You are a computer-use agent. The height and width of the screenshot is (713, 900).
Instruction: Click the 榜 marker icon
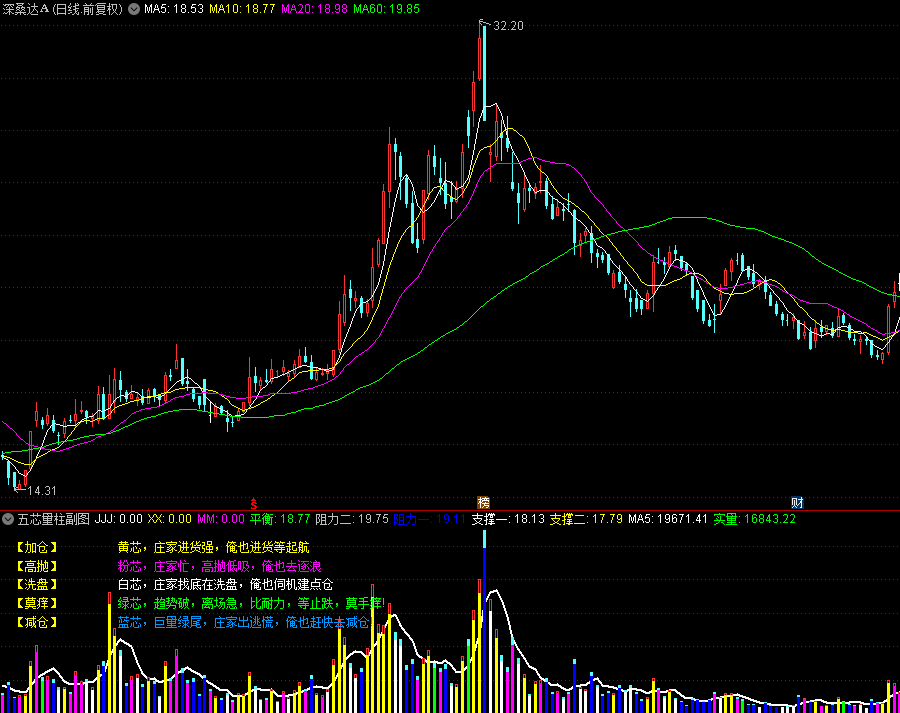pyautogui.click(x=483, y=503)
